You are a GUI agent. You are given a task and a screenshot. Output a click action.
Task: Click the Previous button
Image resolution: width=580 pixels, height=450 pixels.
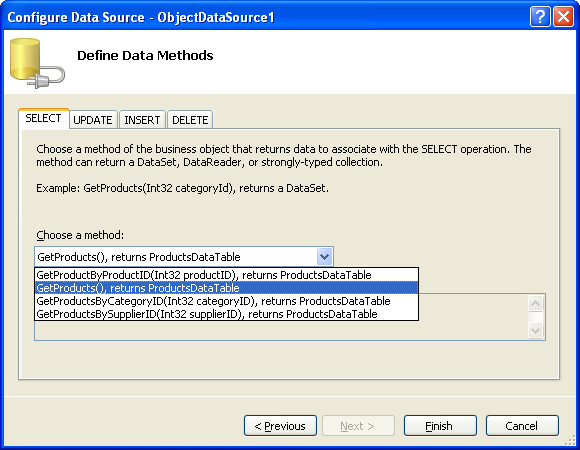(x=280, y=426)
